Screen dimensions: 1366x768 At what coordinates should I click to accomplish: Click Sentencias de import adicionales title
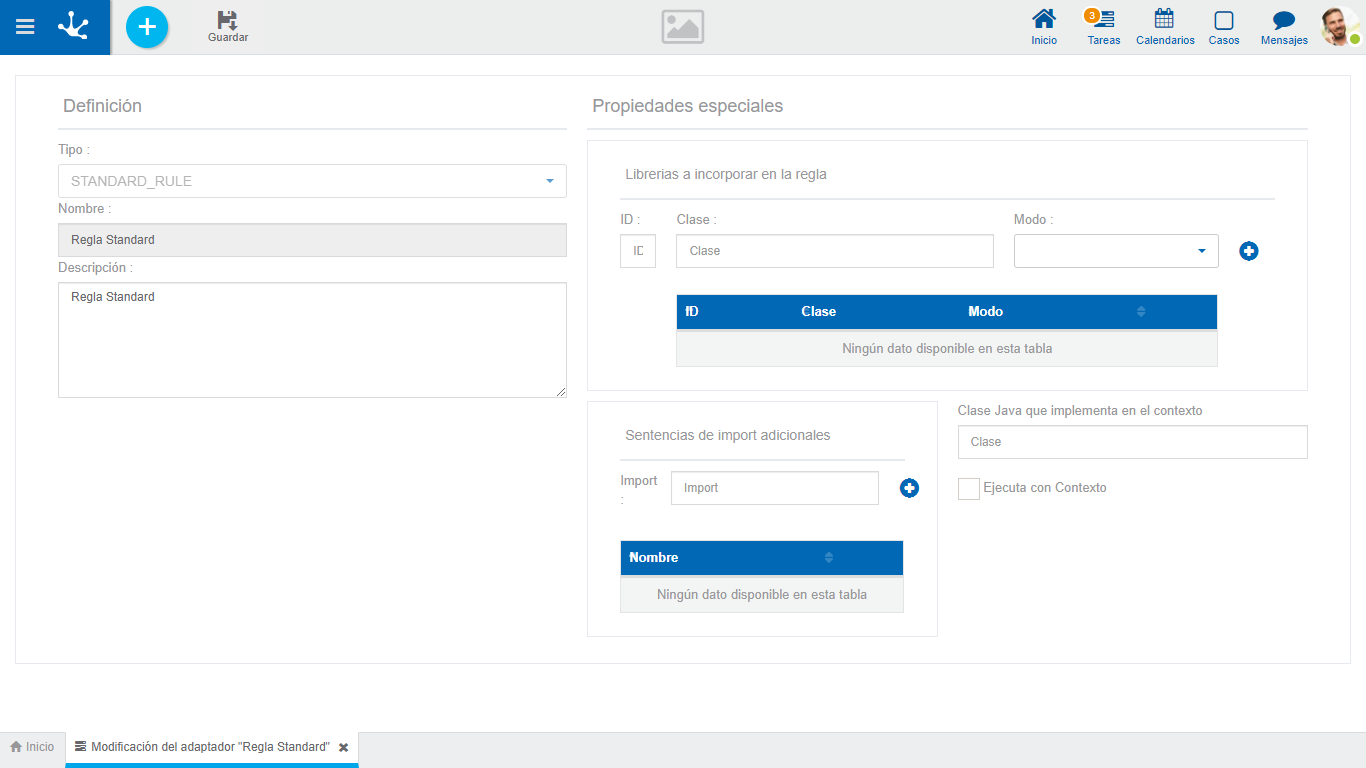(728, 435)
